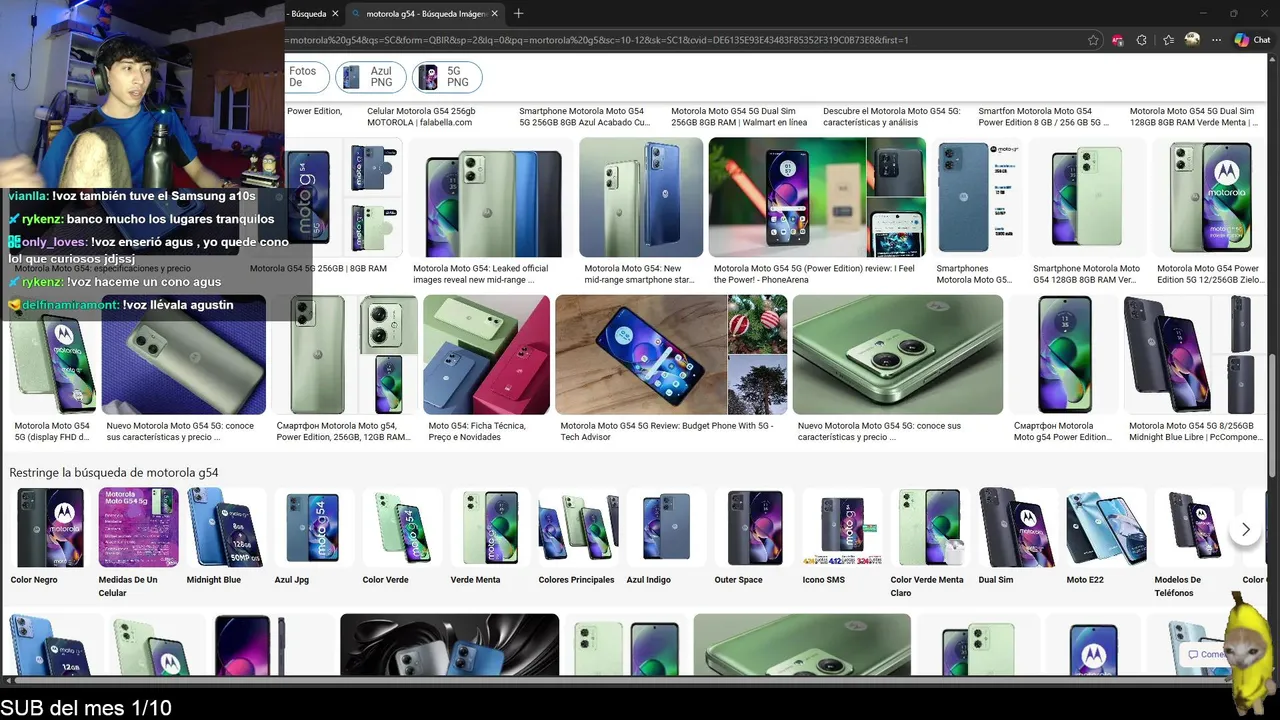1280x720 pixels.
Task: Open Modelos De Teléfonos related search
Action: click(x=1194, y=542)
